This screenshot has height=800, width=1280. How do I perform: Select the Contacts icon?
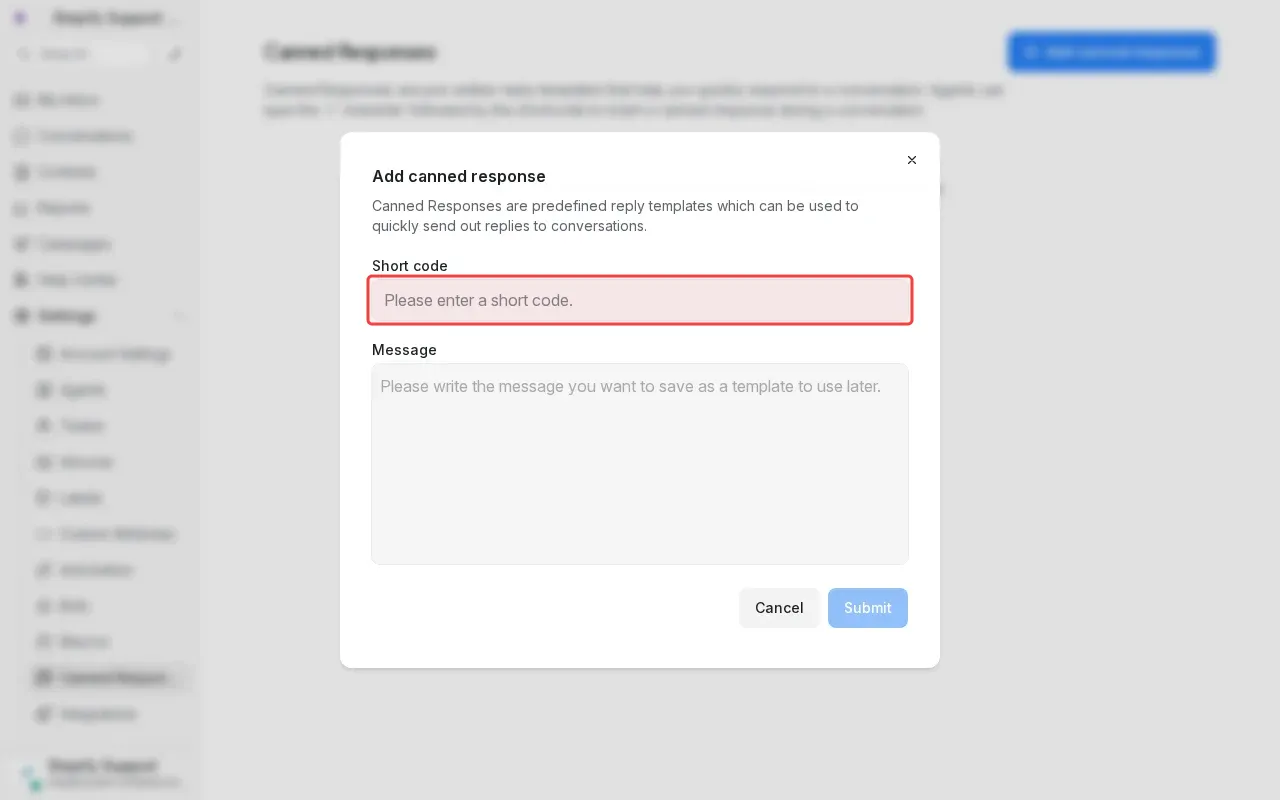(22, 172)
